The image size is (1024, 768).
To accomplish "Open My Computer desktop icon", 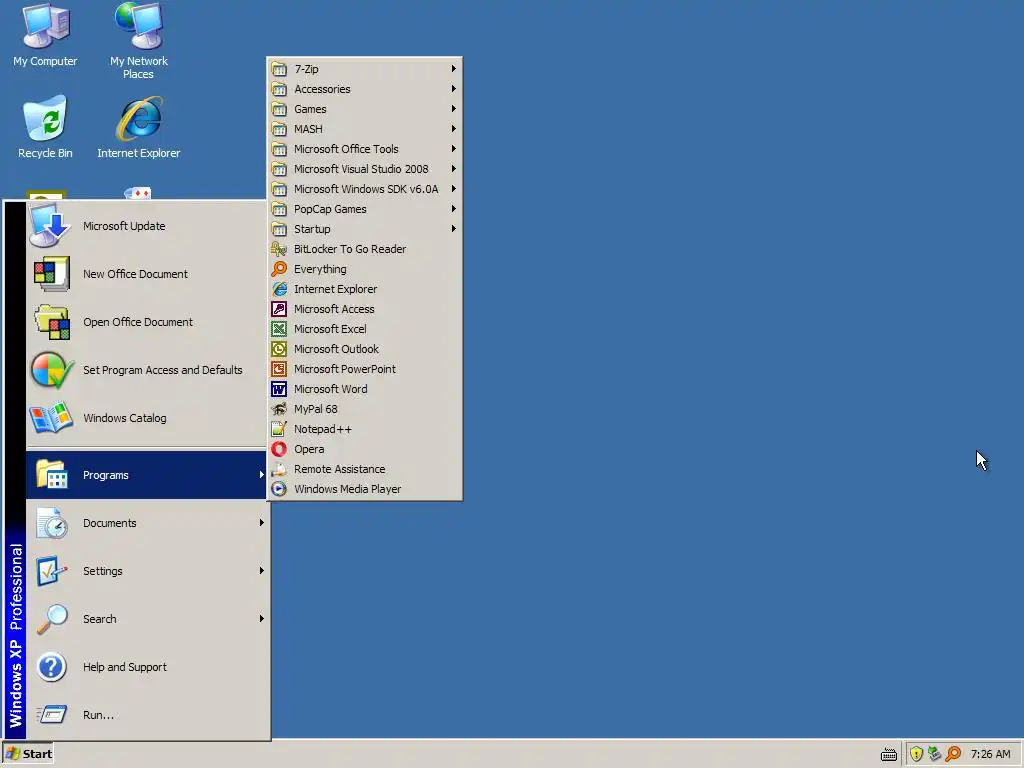I will coord(45,35).
